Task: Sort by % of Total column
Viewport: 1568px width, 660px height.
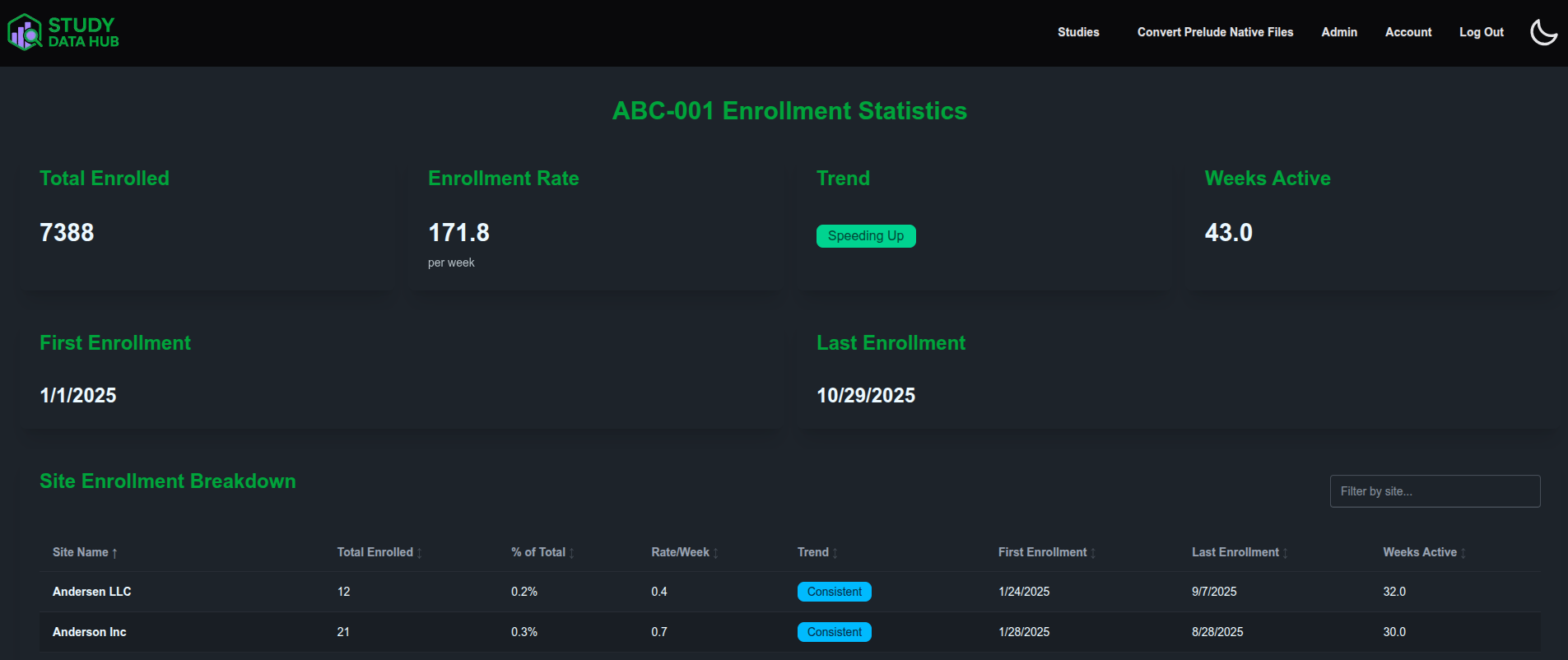Action: 542,552
